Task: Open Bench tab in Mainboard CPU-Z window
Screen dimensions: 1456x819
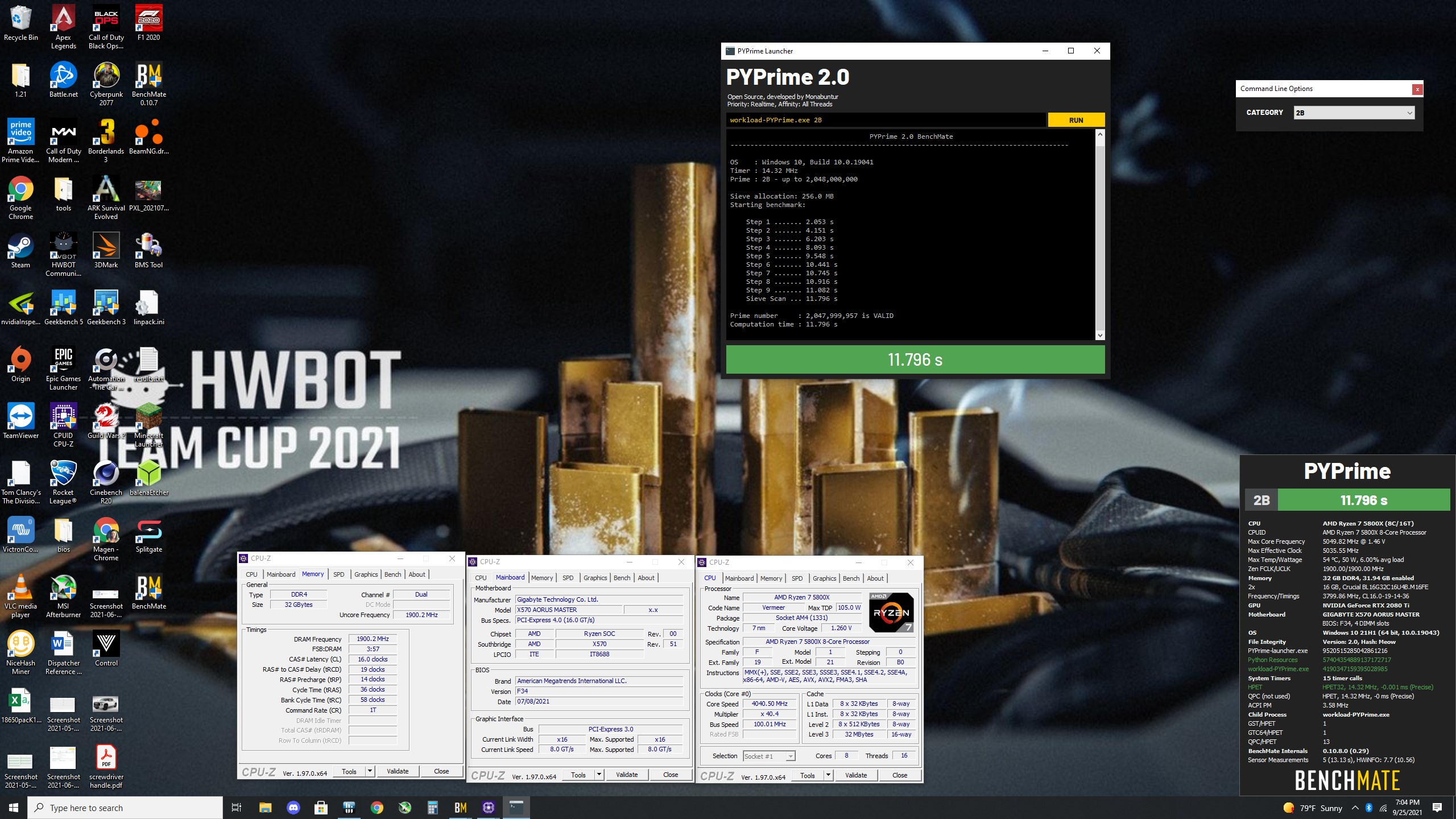Action: [x=622, y=578]
